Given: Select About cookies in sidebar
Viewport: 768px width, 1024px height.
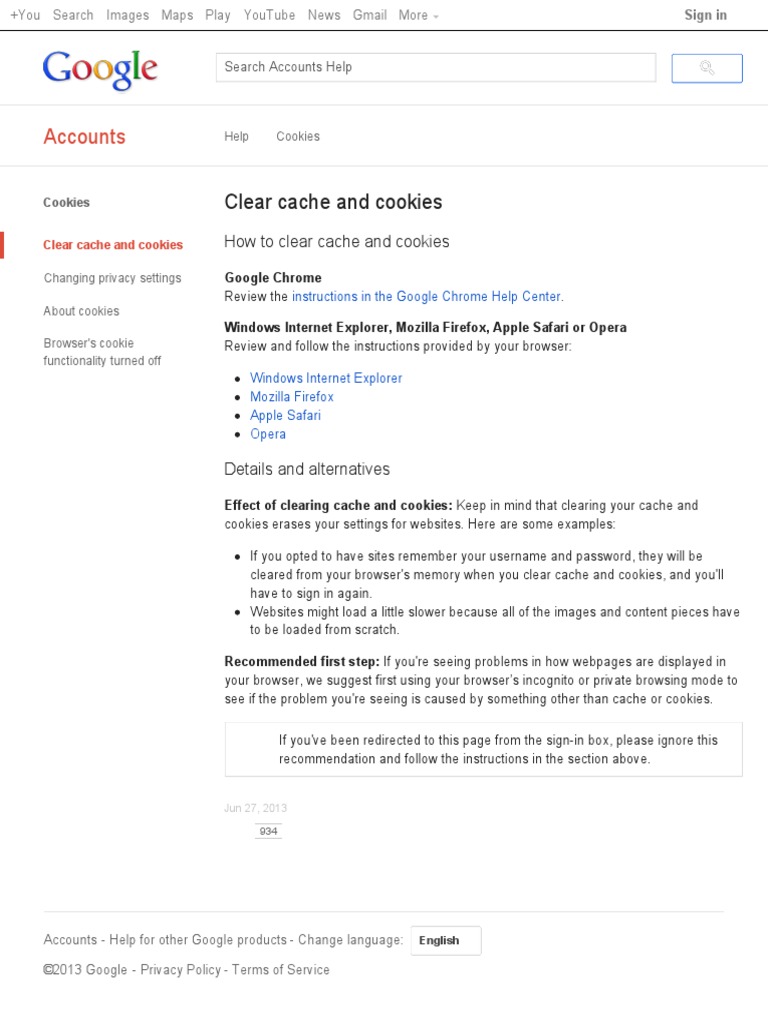Looking at the screenshot, I should pyautogui.click(x=81, y=311).
